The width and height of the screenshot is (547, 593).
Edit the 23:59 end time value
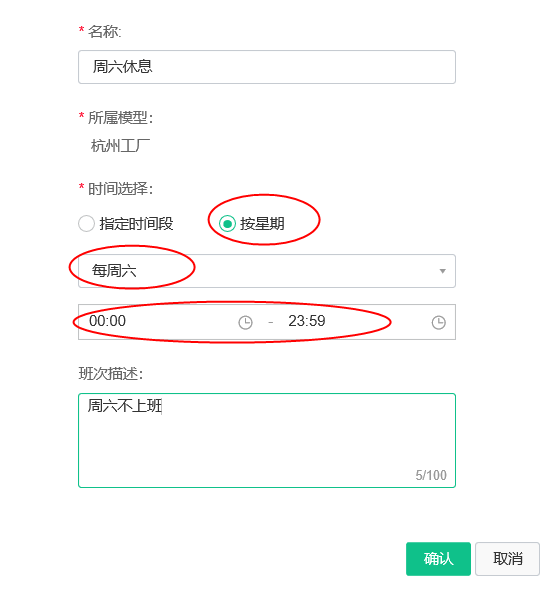click(x=307, y=321)
